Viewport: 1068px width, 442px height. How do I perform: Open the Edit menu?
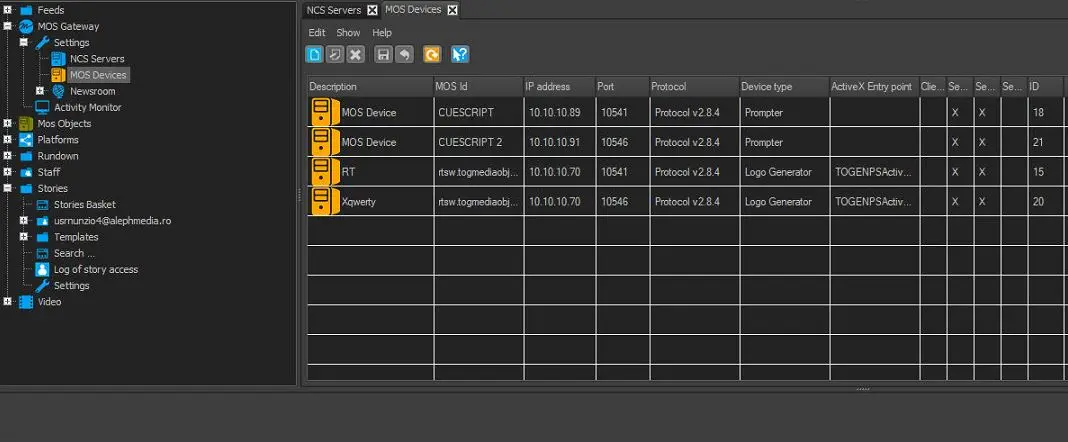316,33
